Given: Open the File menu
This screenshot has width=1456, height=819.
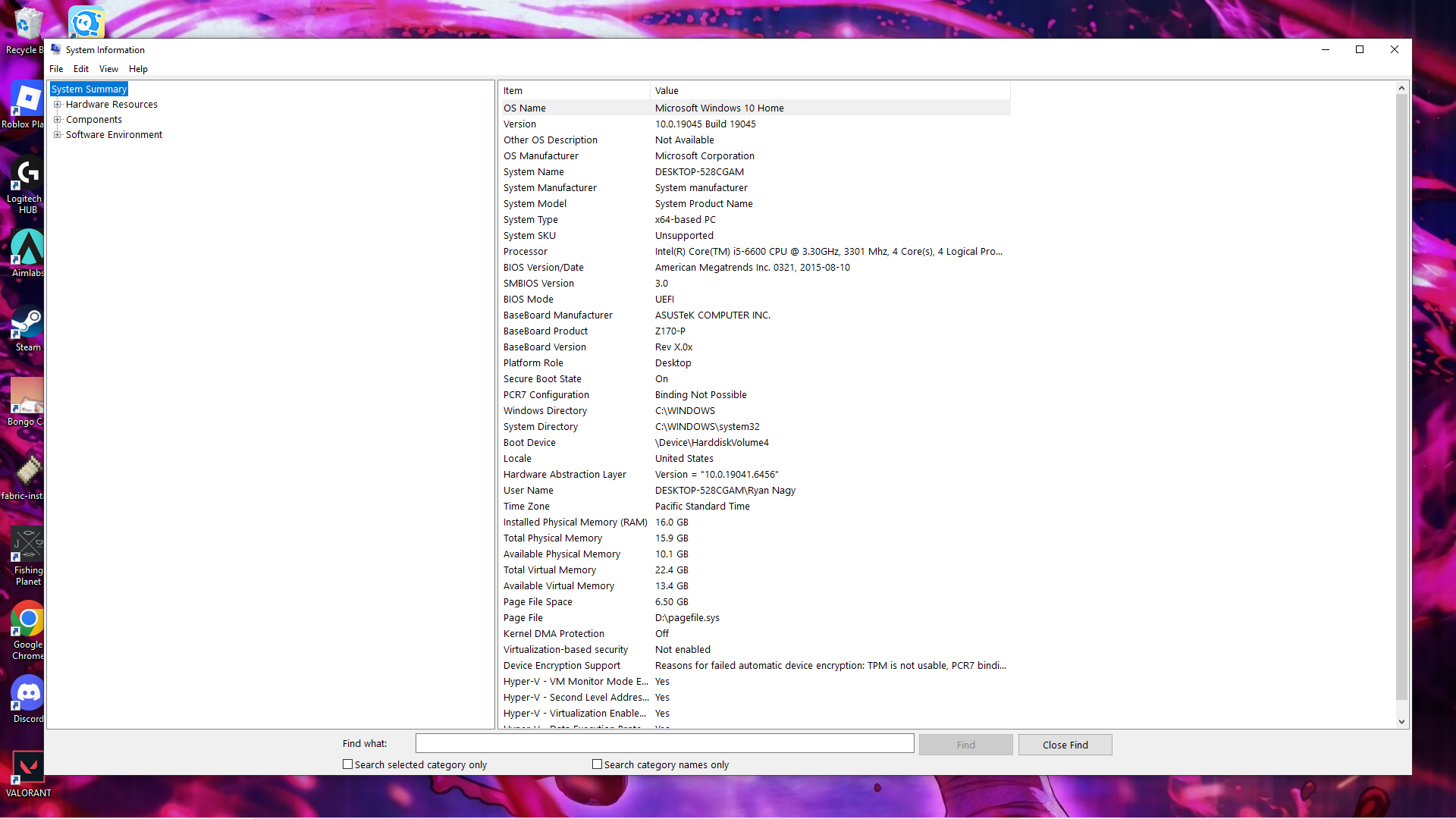Looking at the screenshot, I should (x=56, y=69).
